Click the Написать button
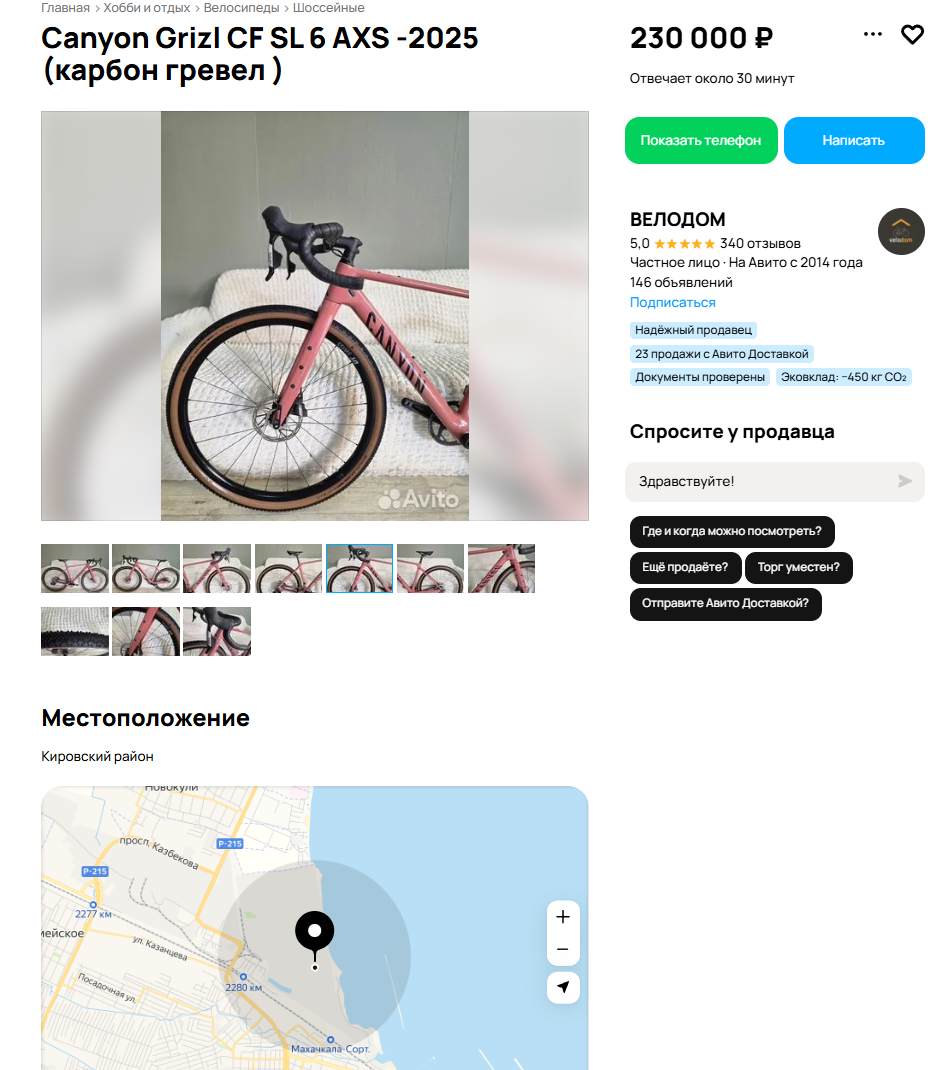 point(854,141)
